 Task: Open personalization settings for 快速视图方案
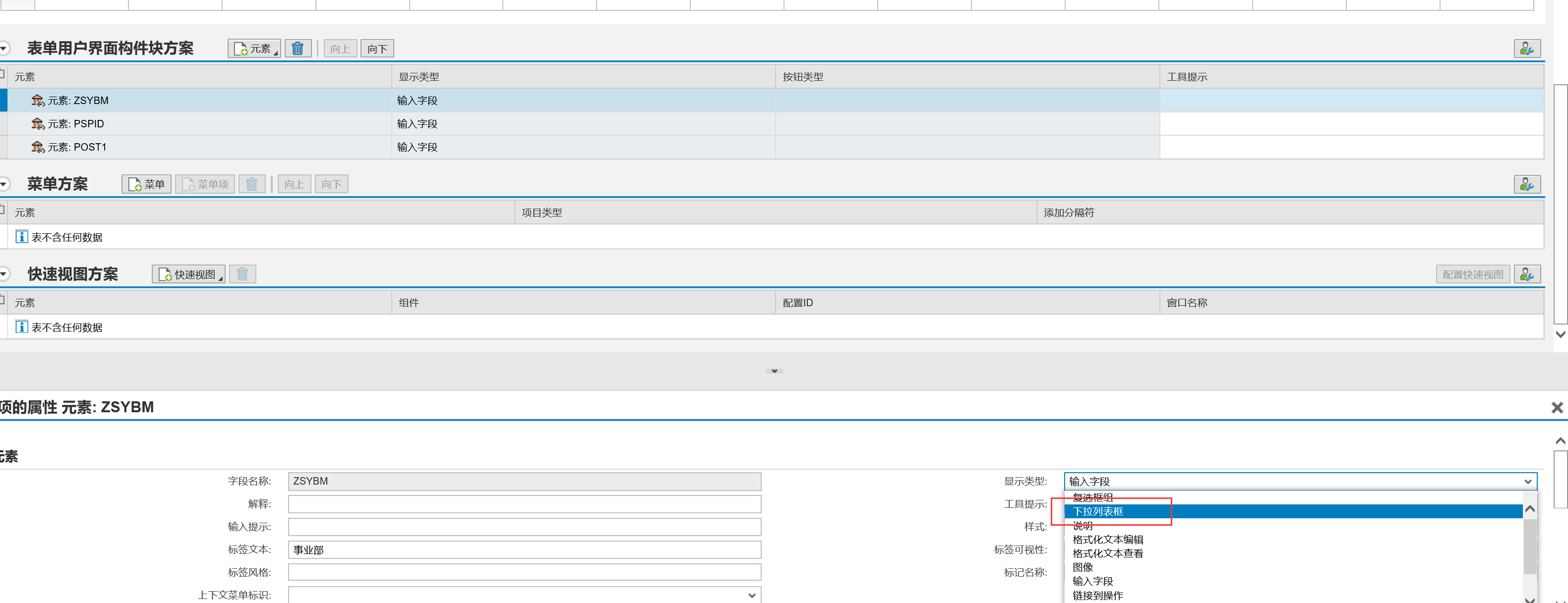pos(1527,274)
